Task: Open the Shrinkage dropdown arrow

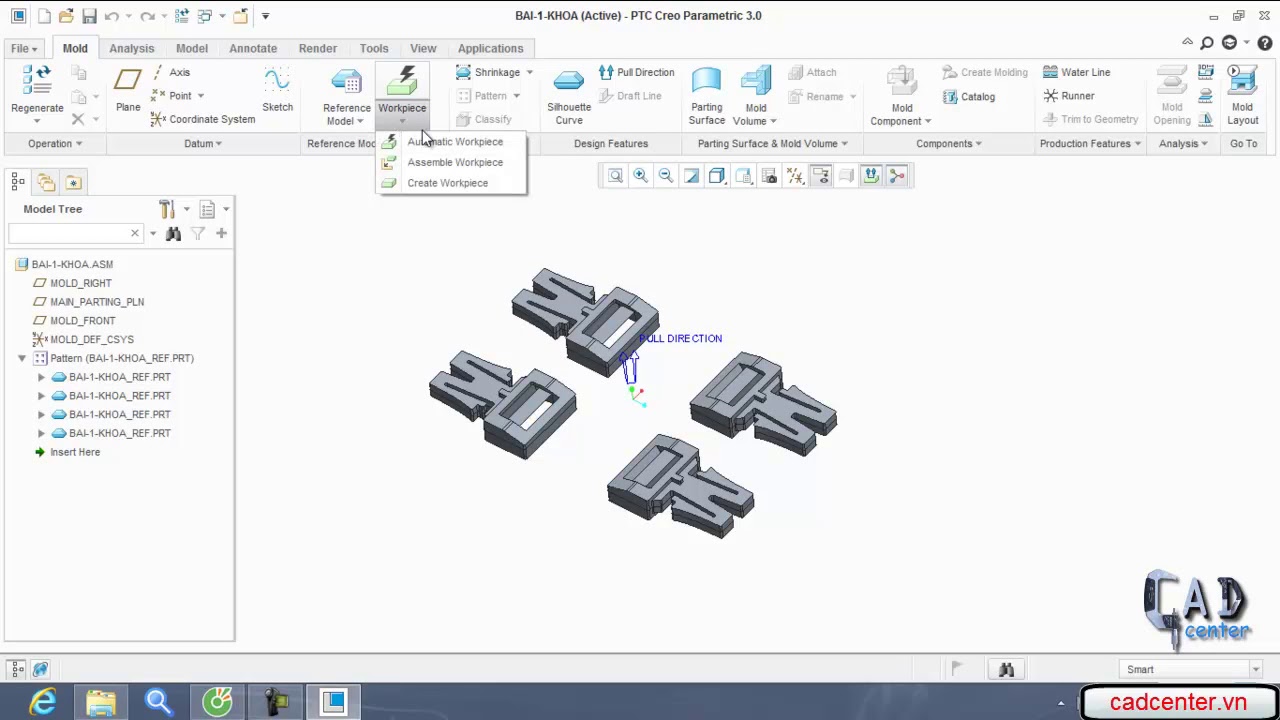Action: click(529, 72)
